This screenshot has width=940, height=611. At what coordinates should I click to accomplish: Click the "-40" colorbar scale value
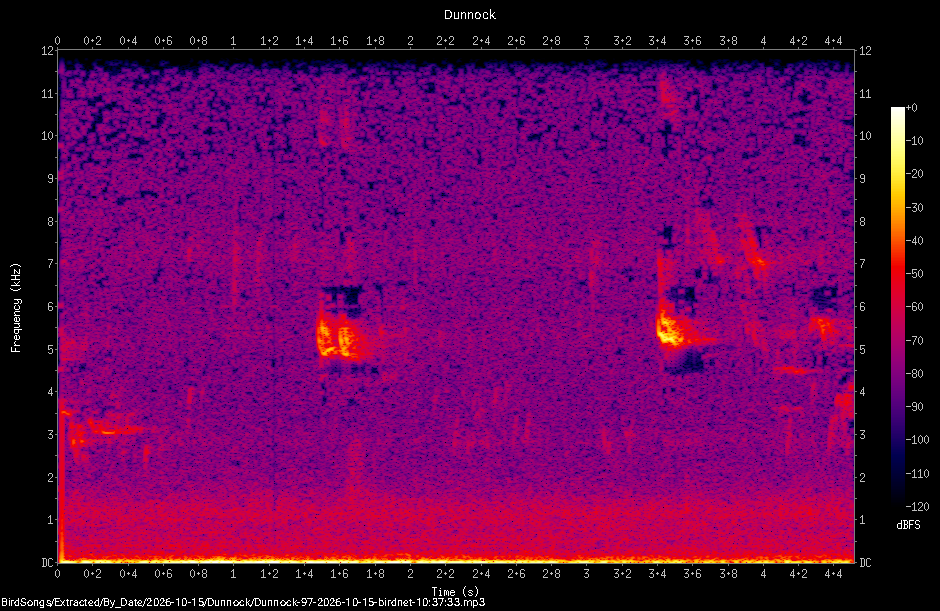(914, 240)
